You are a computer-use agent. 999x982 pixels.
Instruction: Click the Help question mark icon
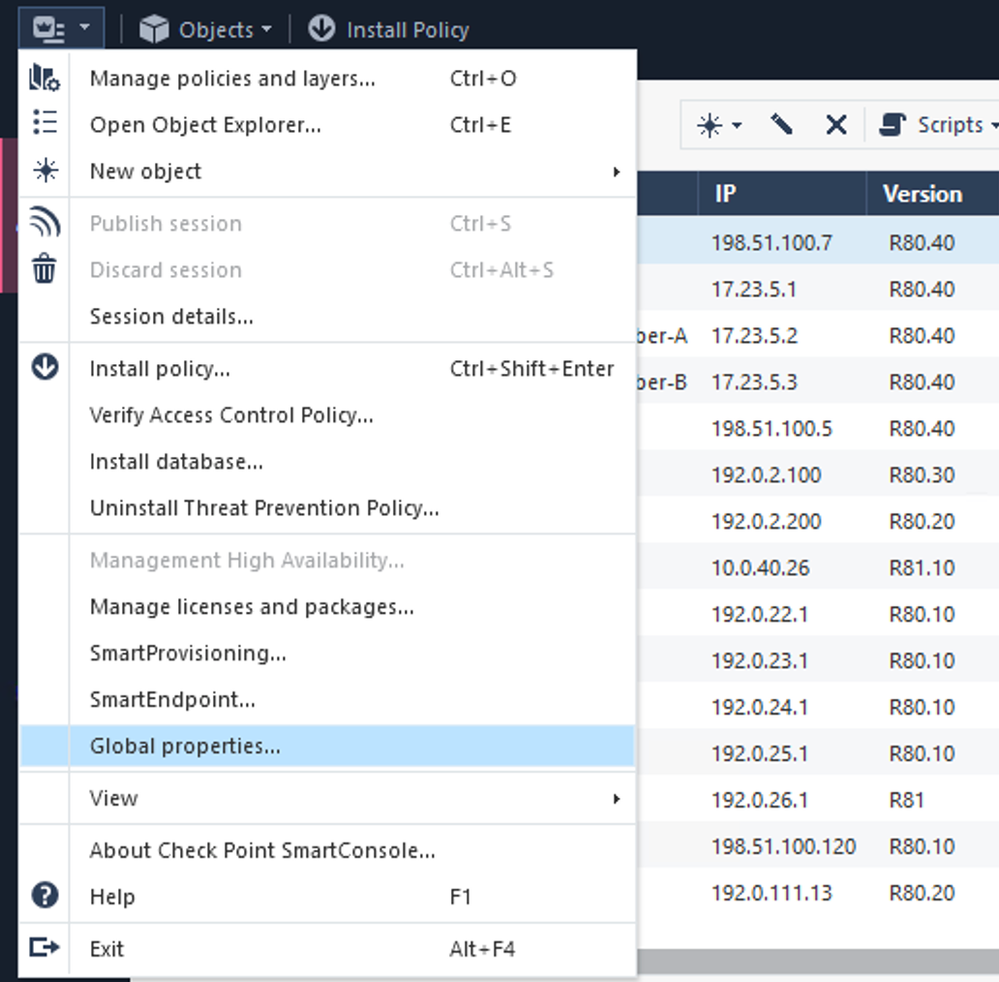tap(45, 895)
